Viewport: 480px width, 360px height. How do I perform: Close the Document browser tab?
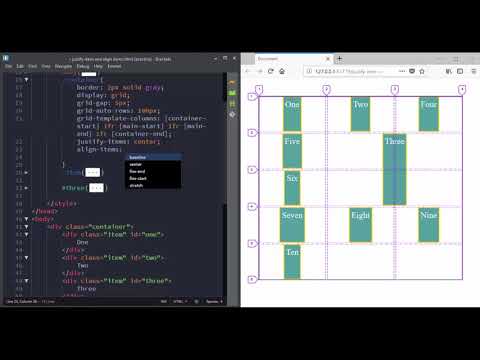point(328,59)
